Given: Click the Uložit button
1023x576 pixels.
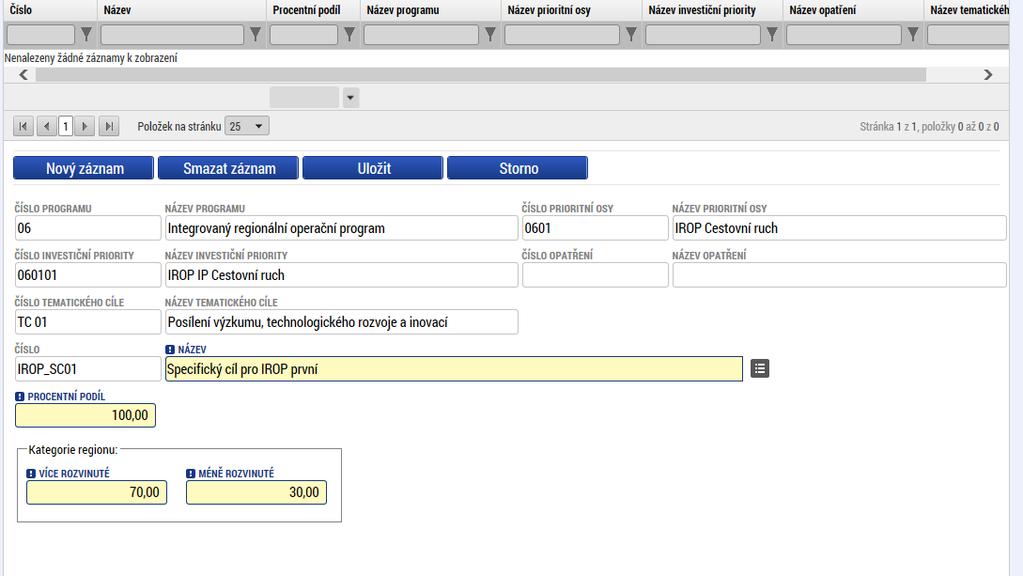Looking at the screenshot, I should pyautogui.click(x=373, y=168).
